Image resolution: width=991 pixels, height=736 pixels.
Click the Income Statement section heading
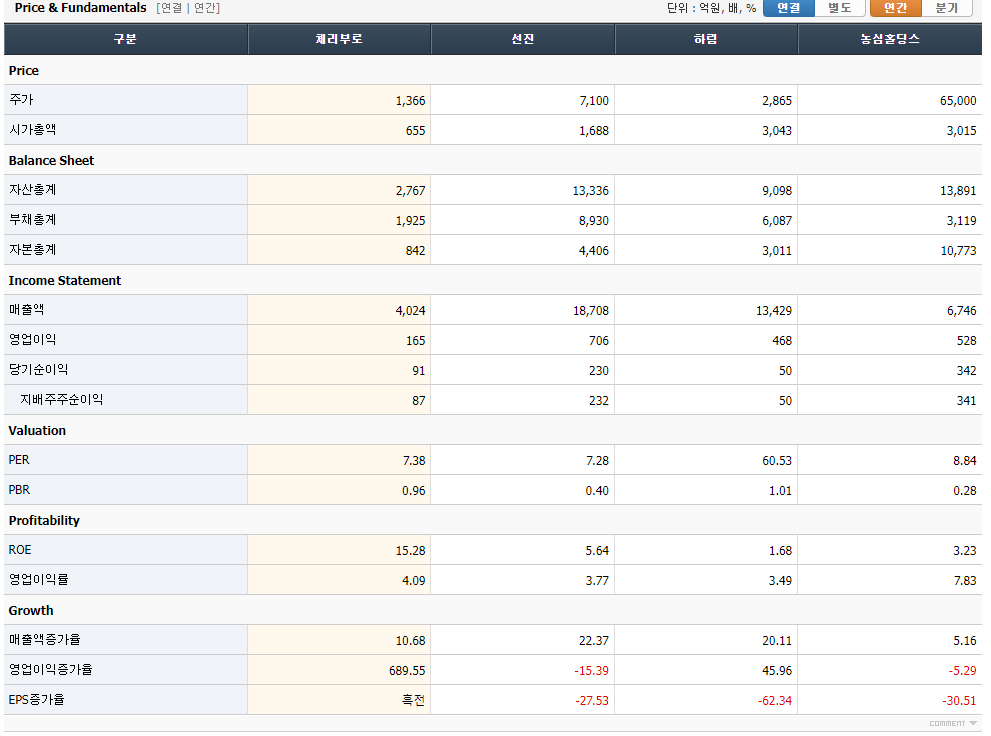click(64, 281)
